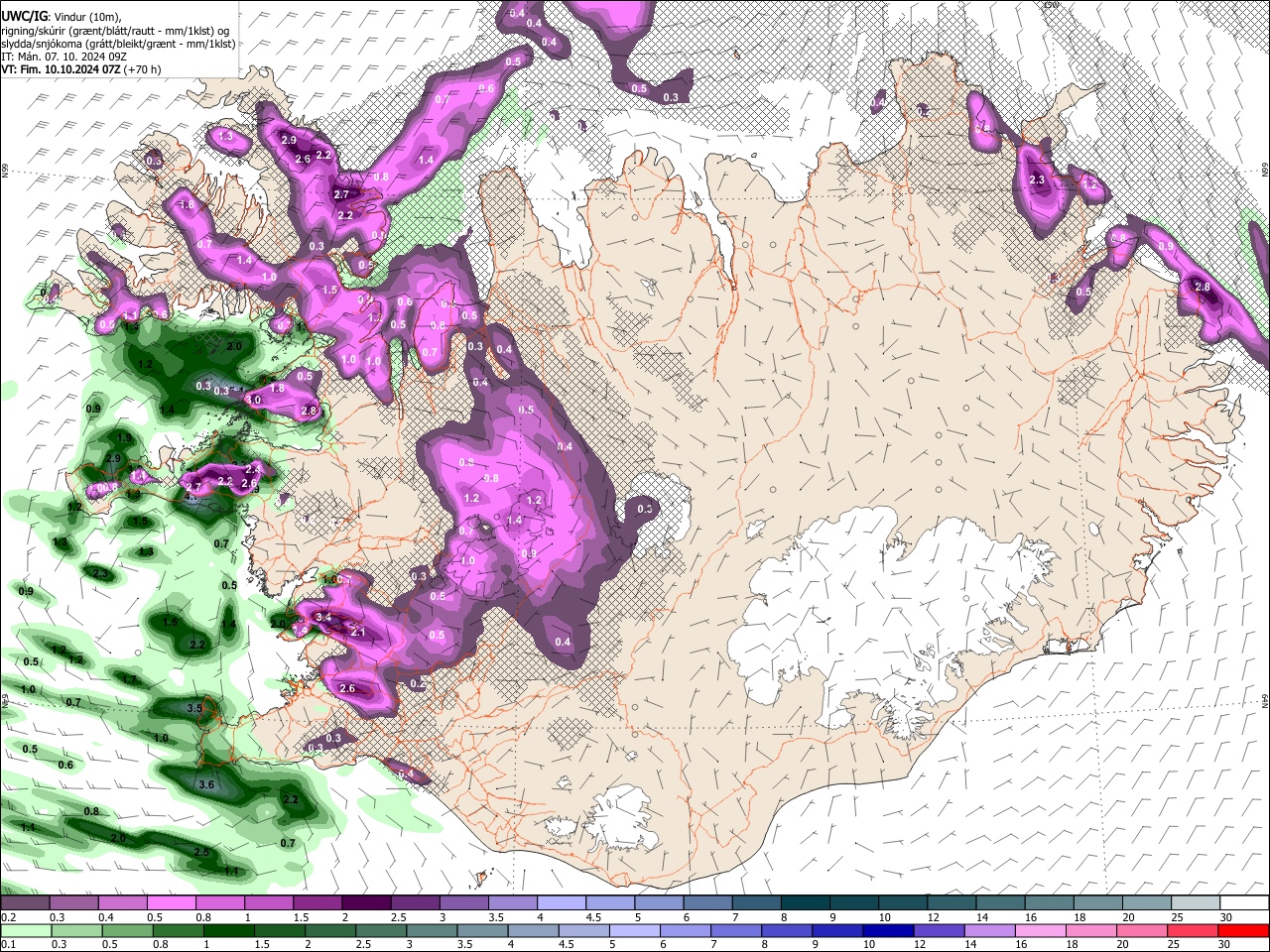Image resolution: width=1270 pixels, height=952 pixels.
Task: Click the lower legend label 0.1
Action: [8, 944]
